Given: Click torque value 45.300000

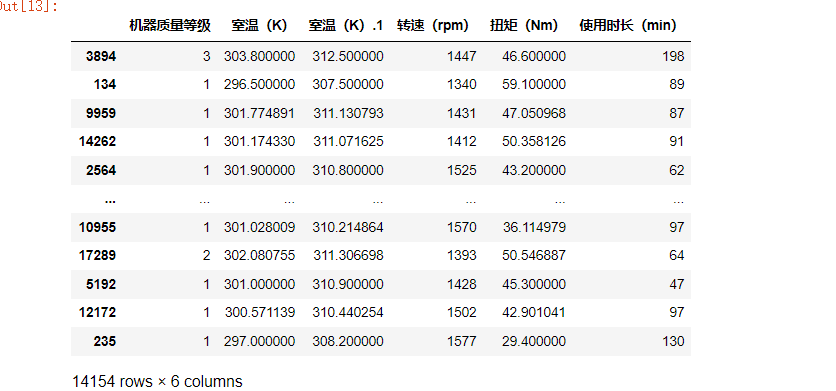Looking at the screenshot, I should [x=534, y=284].
